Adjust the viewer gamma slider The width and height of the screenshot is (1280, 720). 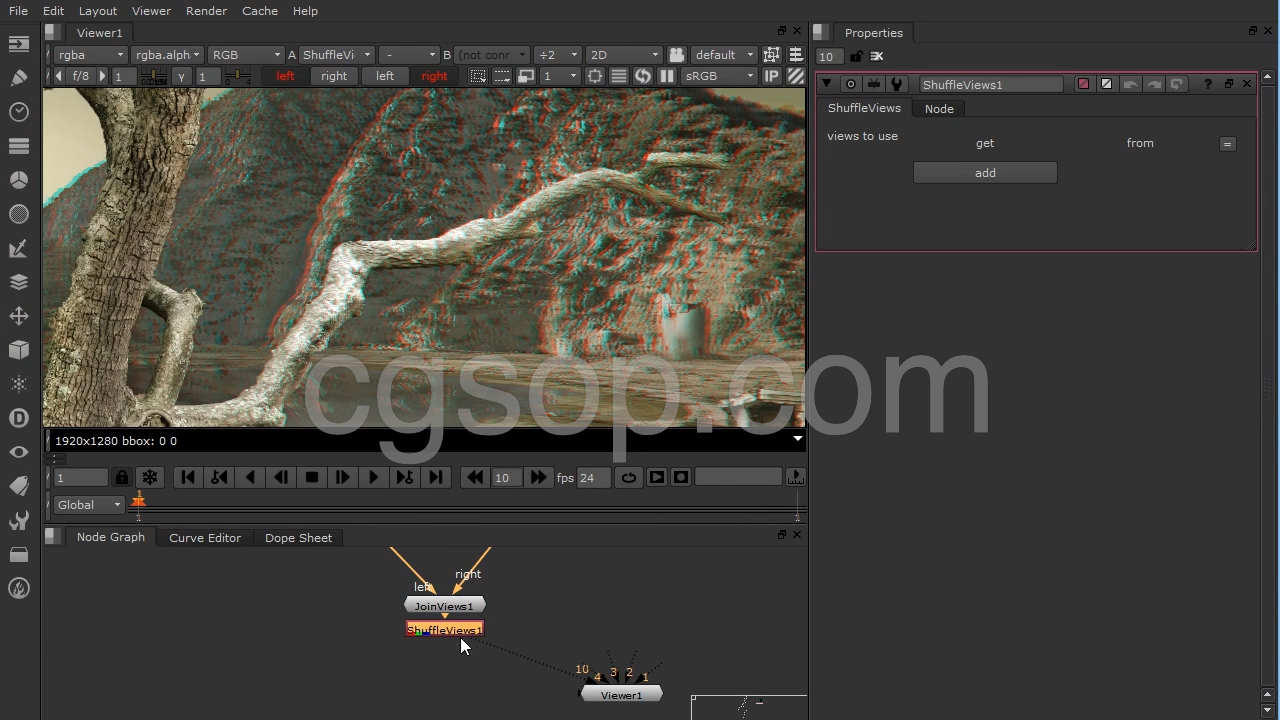[237, 76]
